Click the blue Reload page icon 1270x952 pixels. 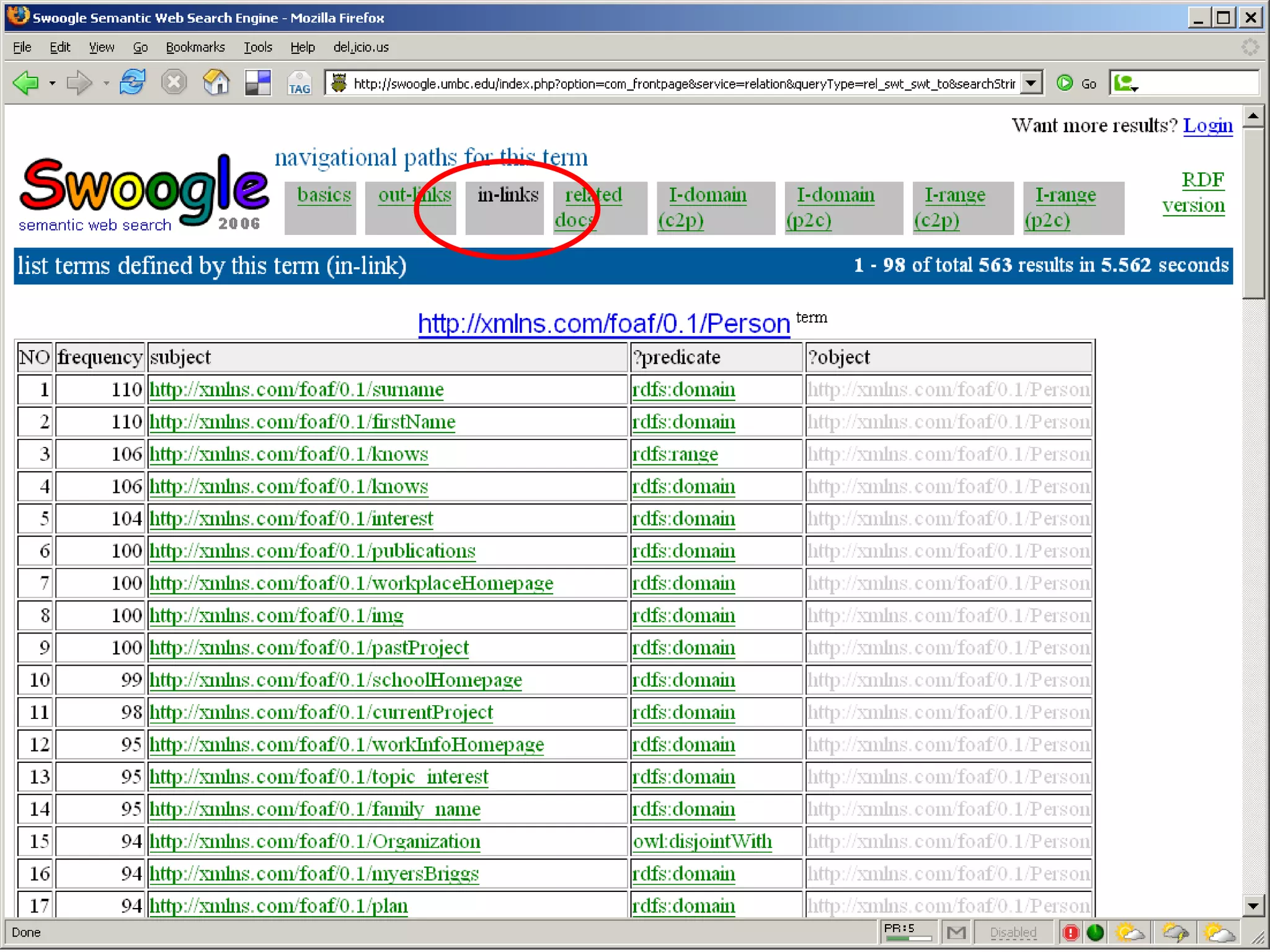(x=132, y=82)
